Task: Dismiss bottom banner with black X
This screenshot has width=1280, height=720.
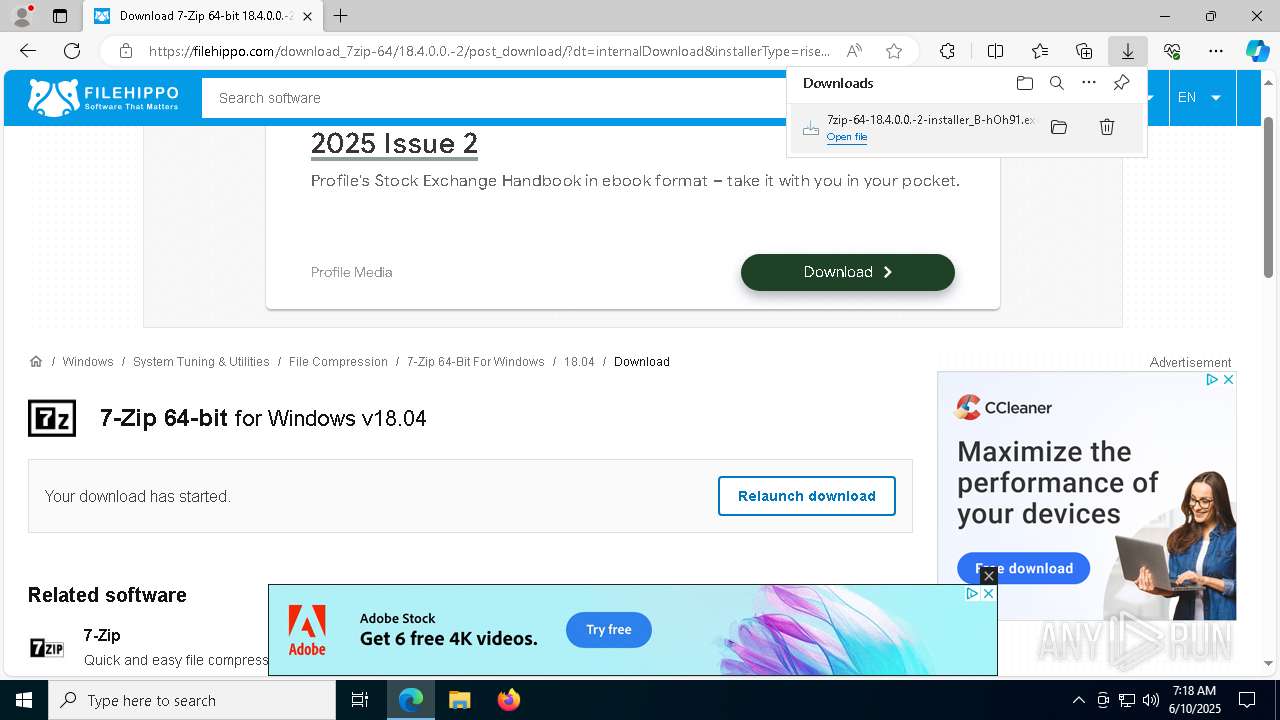Action: pos(988,576)
